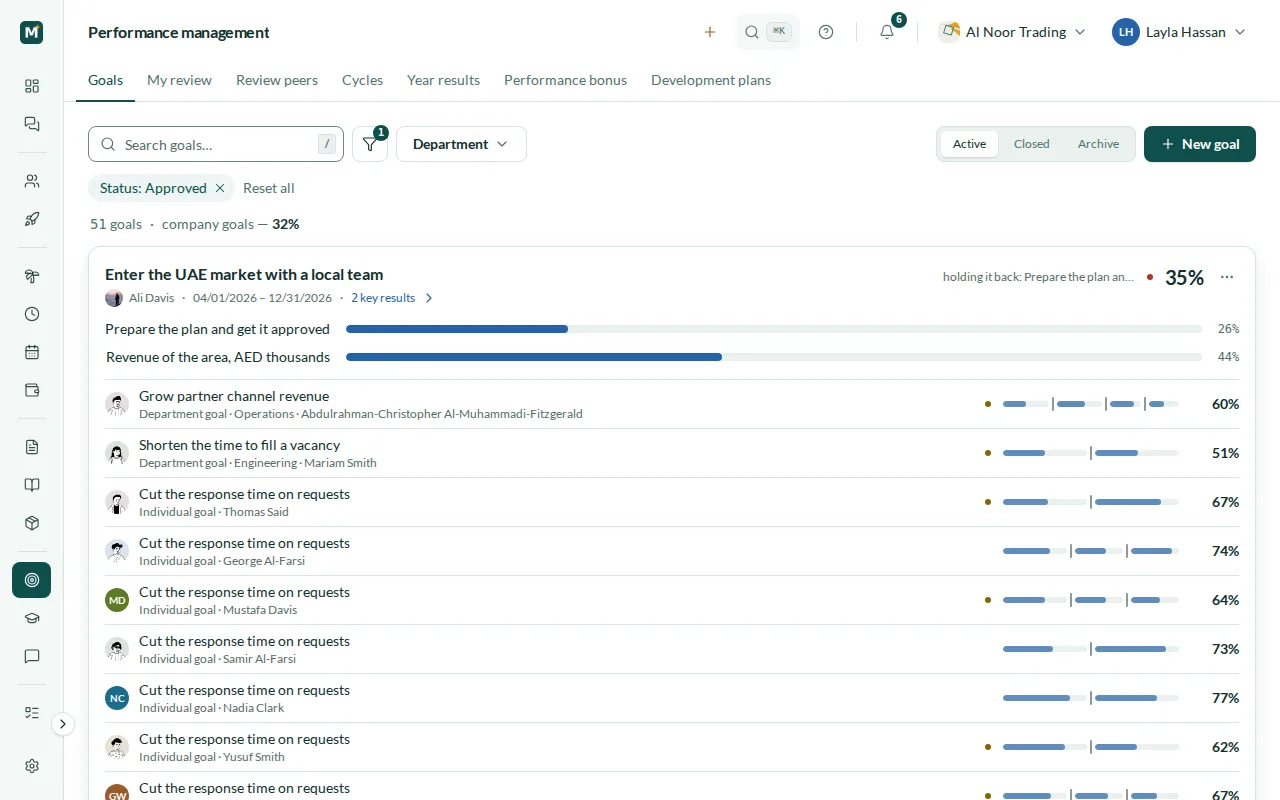Open the calendar icon in sidebar
1280x800 pixels.
[x=32, y=352]
